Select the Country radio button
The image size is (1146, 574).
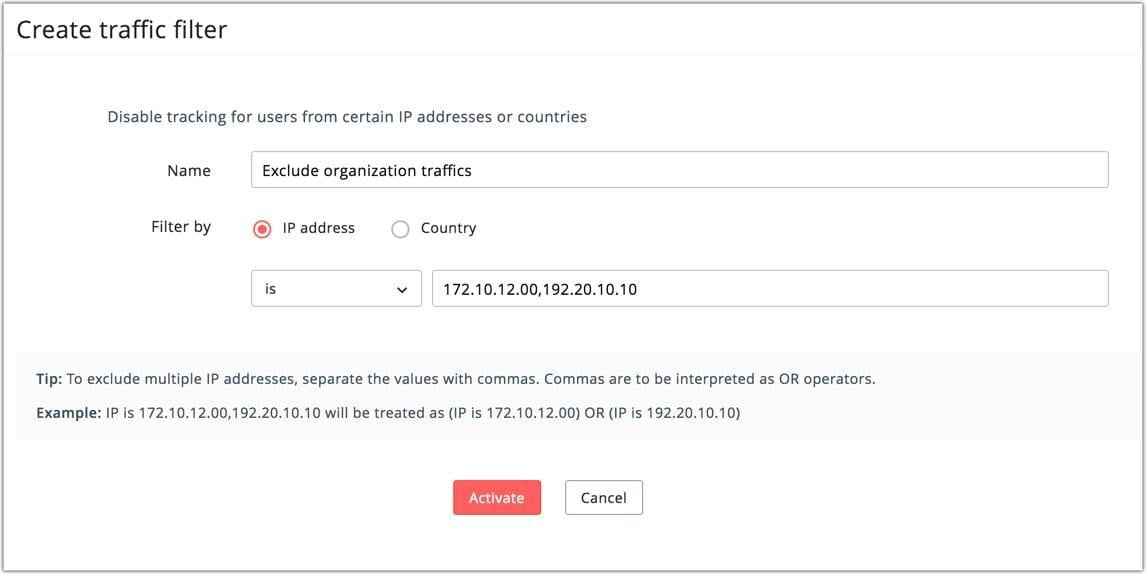(400, 229)
